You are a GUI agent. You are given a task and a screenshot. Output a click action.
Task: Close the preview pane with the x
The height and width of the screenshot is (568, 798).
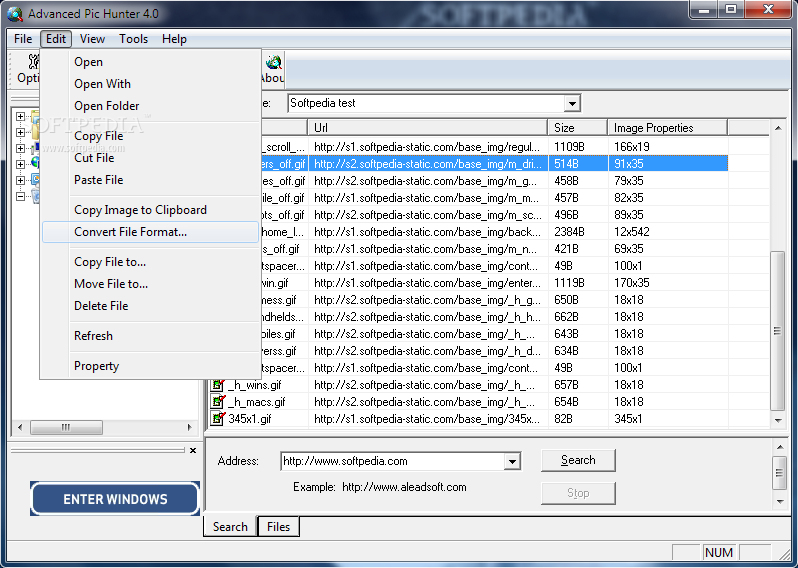(193, 450)
